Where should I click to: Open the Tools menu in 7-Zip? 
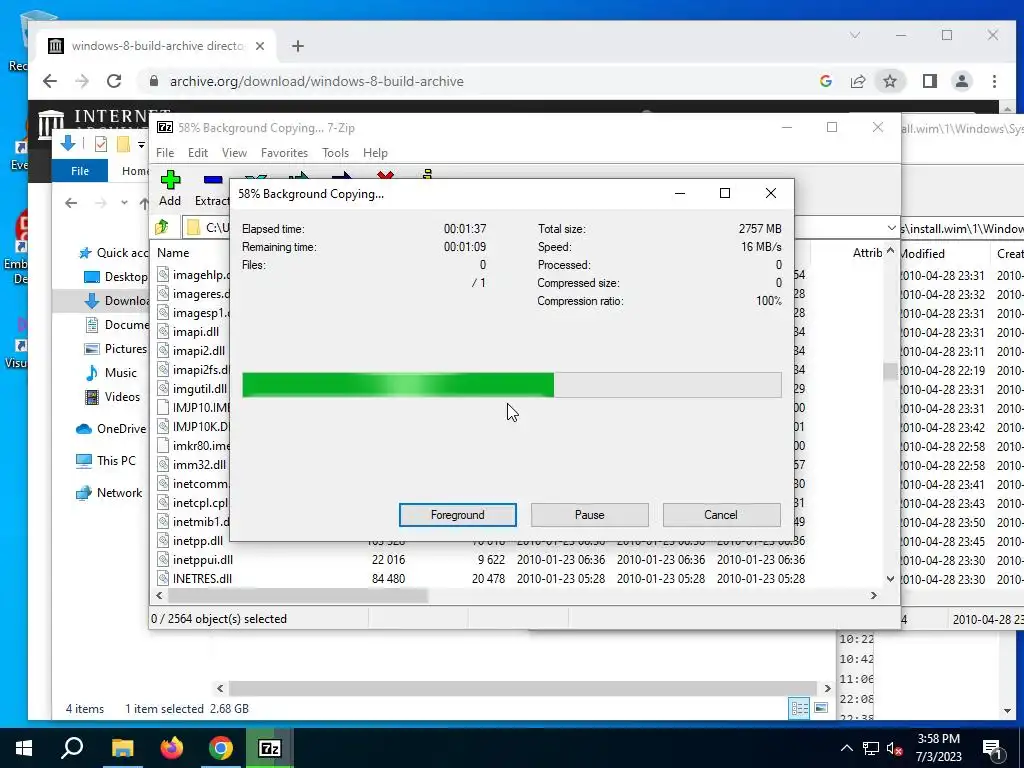click(335, 153)
